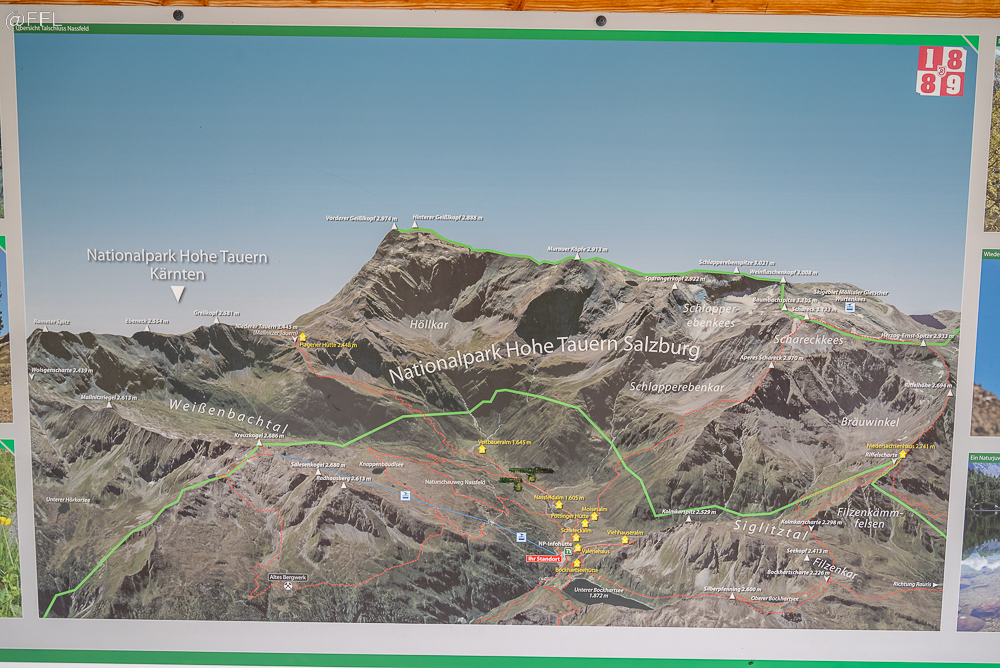The height and width of the screenshot is (668, 1000).
Task: Click the Veitbaueralm hut icon
Action: click(x=482, y=450)
